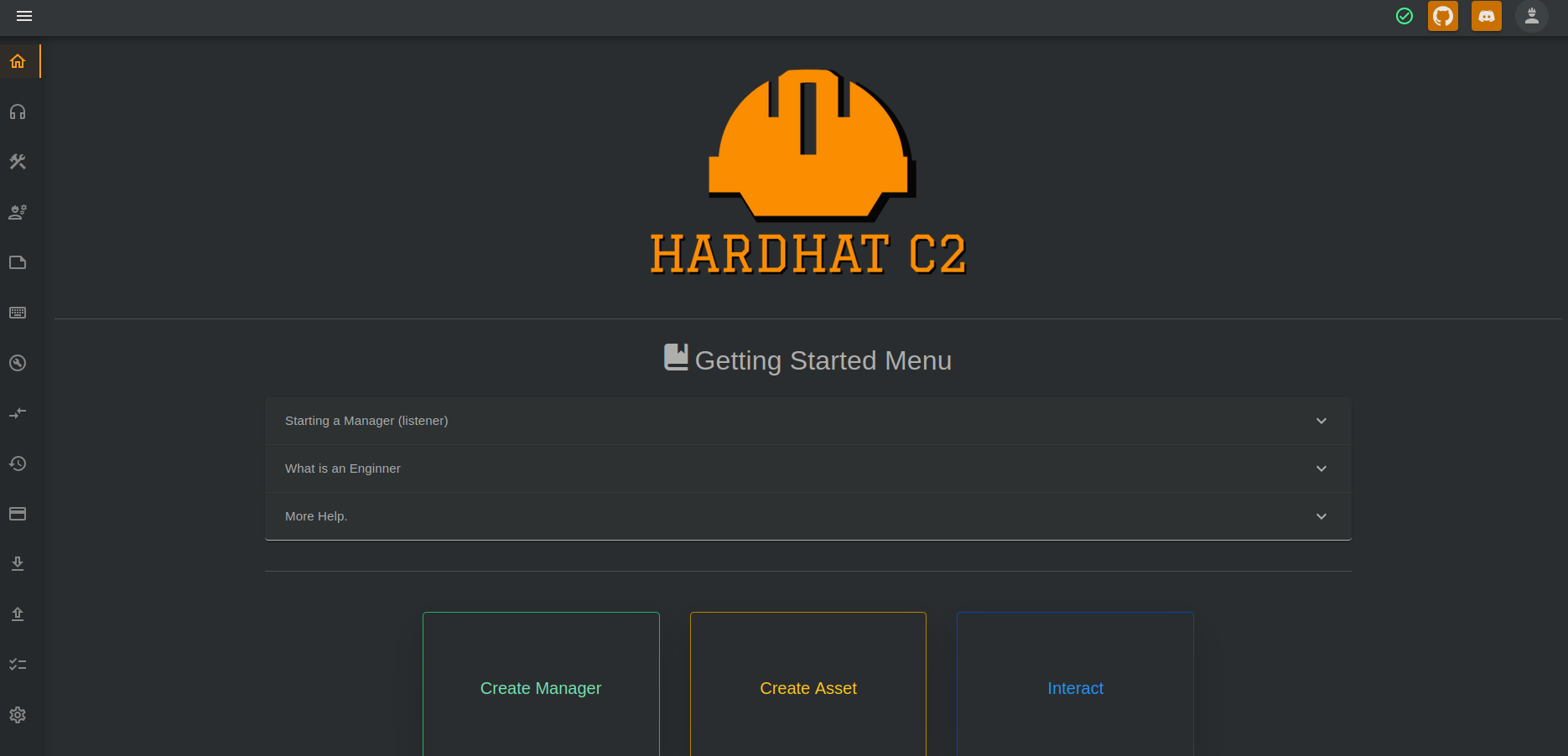Open the keyboard icon in sidebar
The height and width of the screenshot is (756, 1568).
point(18,313)
